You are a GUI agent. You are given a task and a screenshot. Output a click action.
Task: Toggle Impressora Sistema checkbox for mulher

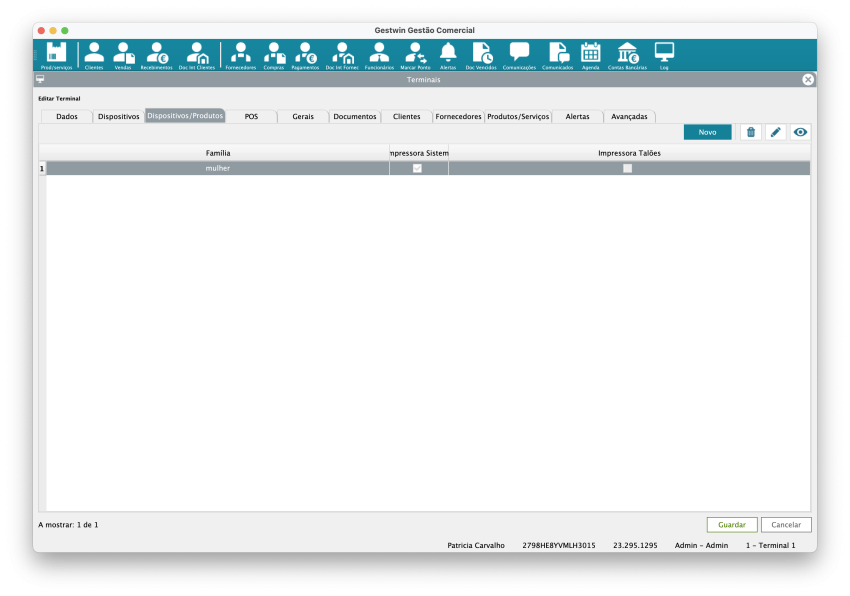pyautogui.click(x=418, y=169)
